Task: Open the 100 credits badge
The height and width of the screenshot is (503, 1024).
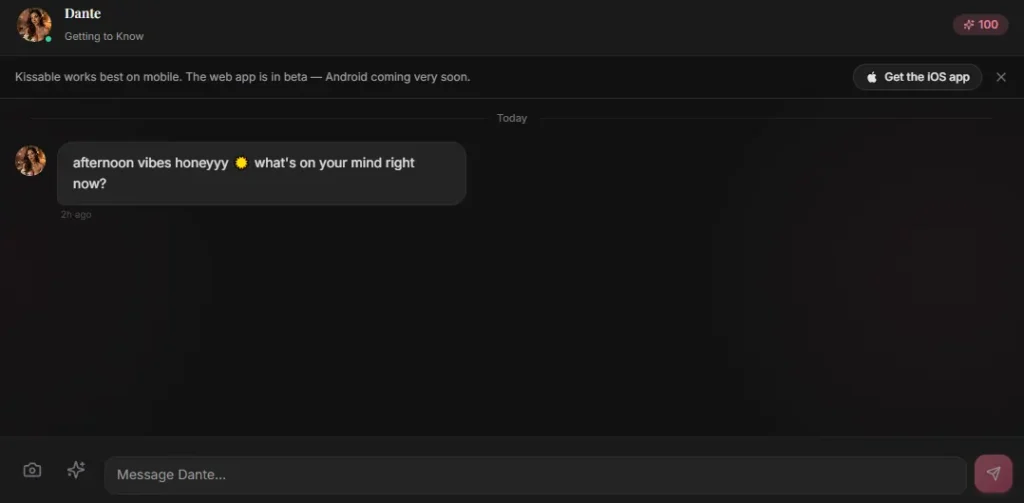Action: [x=981, y=25]
